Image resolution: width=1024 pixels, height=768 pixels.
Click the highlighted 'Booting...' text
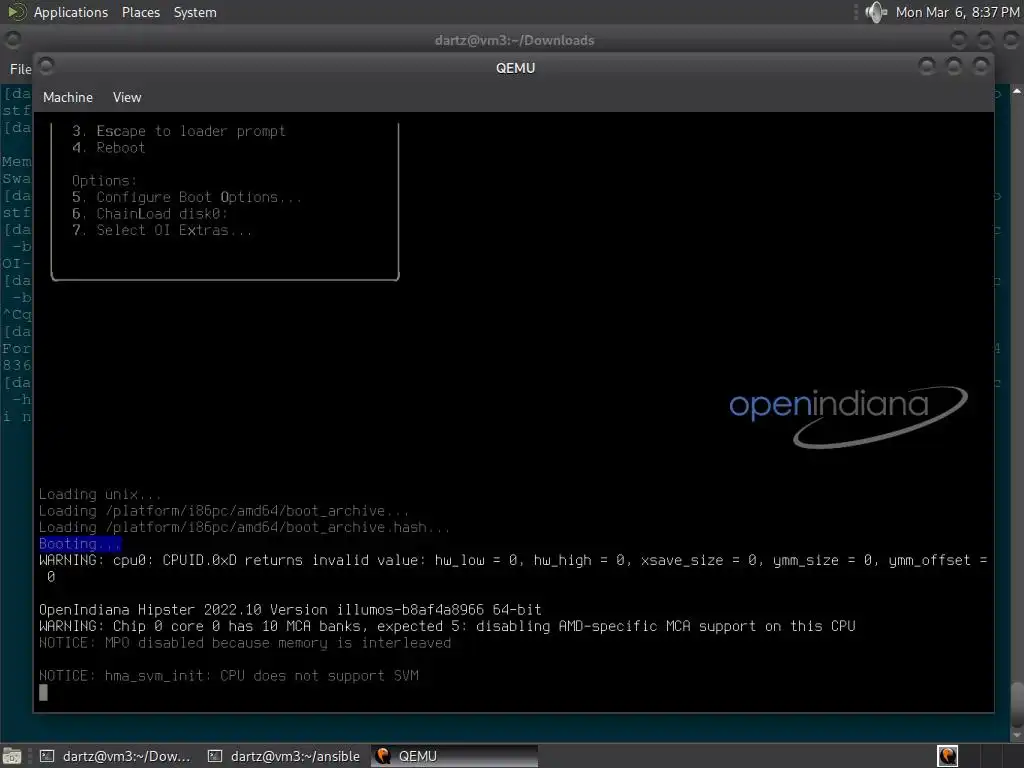click(80, 543)
